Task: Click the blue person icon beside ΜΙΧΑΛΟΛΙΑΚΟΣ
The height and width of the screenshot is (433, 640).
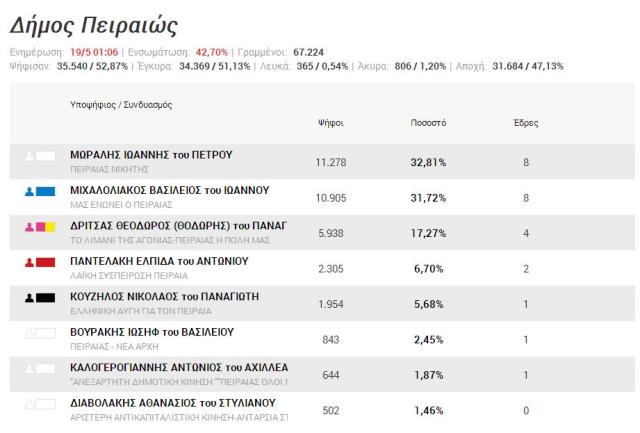Action: (x=29, y=191)
